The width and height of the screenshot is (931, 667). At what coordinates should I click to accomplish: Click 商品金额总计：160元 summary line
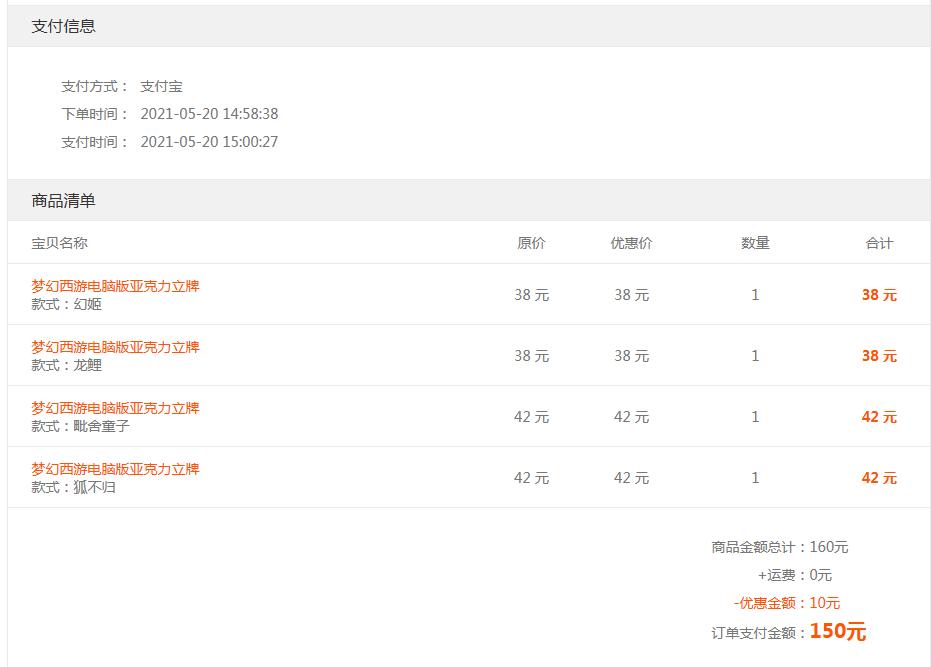click(780, 547)
